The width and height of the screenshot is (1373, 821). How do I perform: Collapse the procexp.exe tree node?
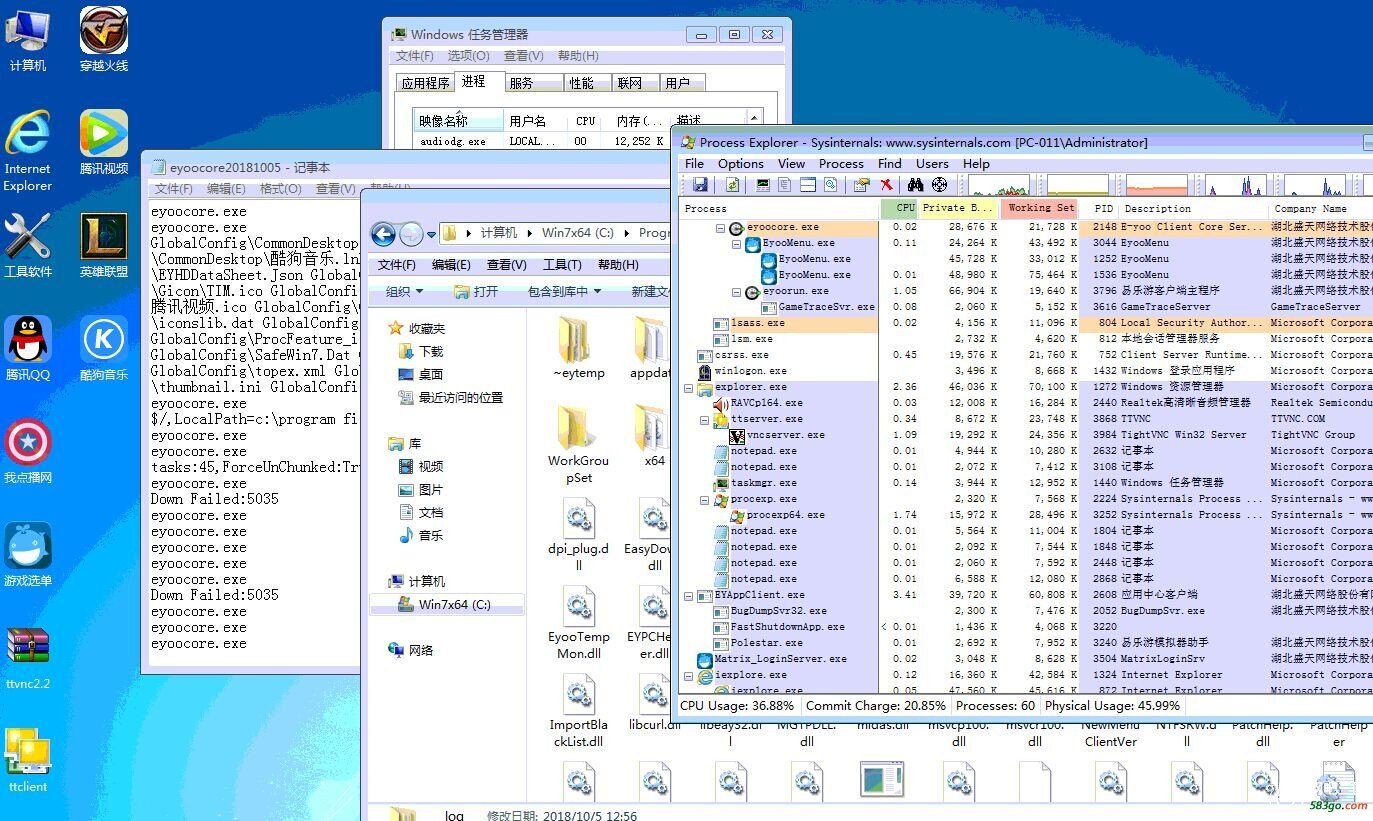tap(704, 499)
